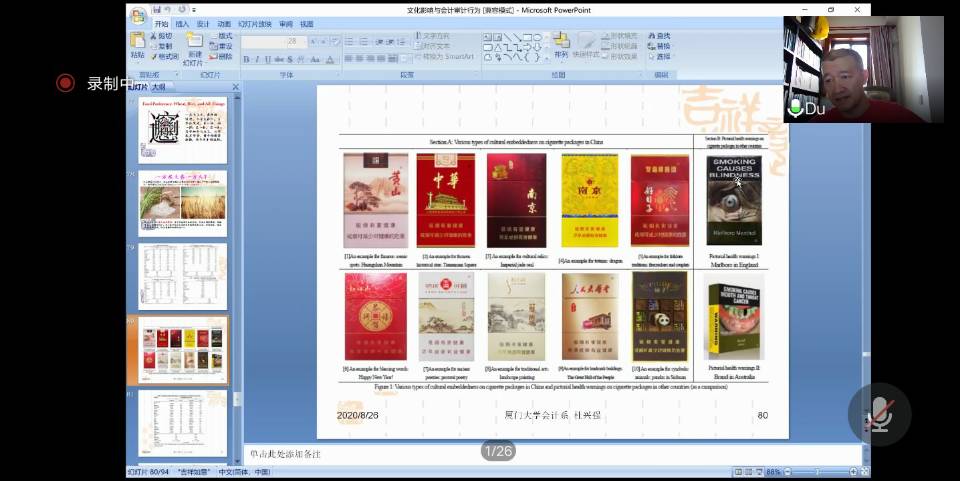
Task: Click the Find (查找) icon
Action: click(x=658, y=36)
